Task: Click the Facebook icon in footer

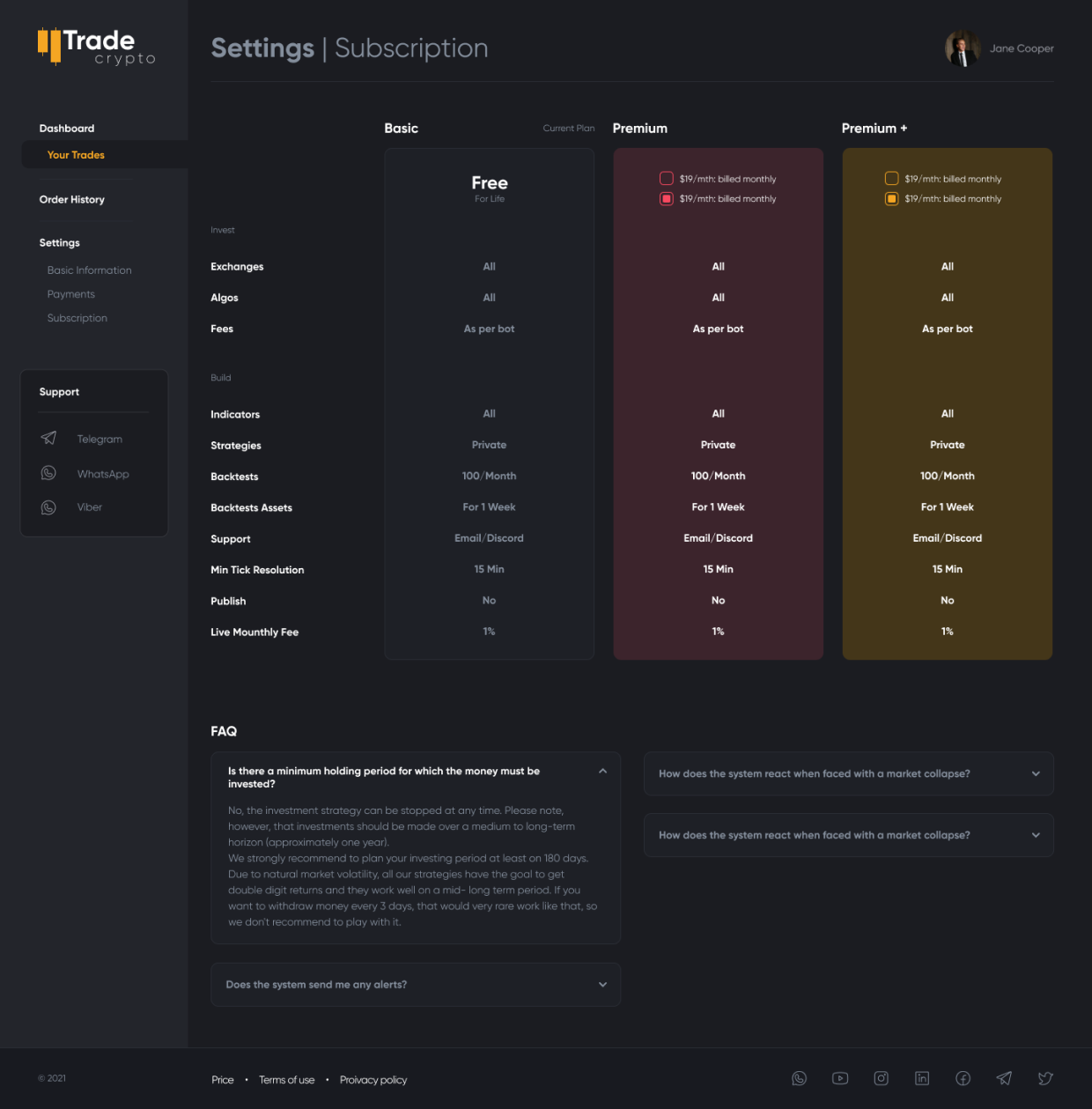Action: pyautogui.click(x=963, y=1078)
